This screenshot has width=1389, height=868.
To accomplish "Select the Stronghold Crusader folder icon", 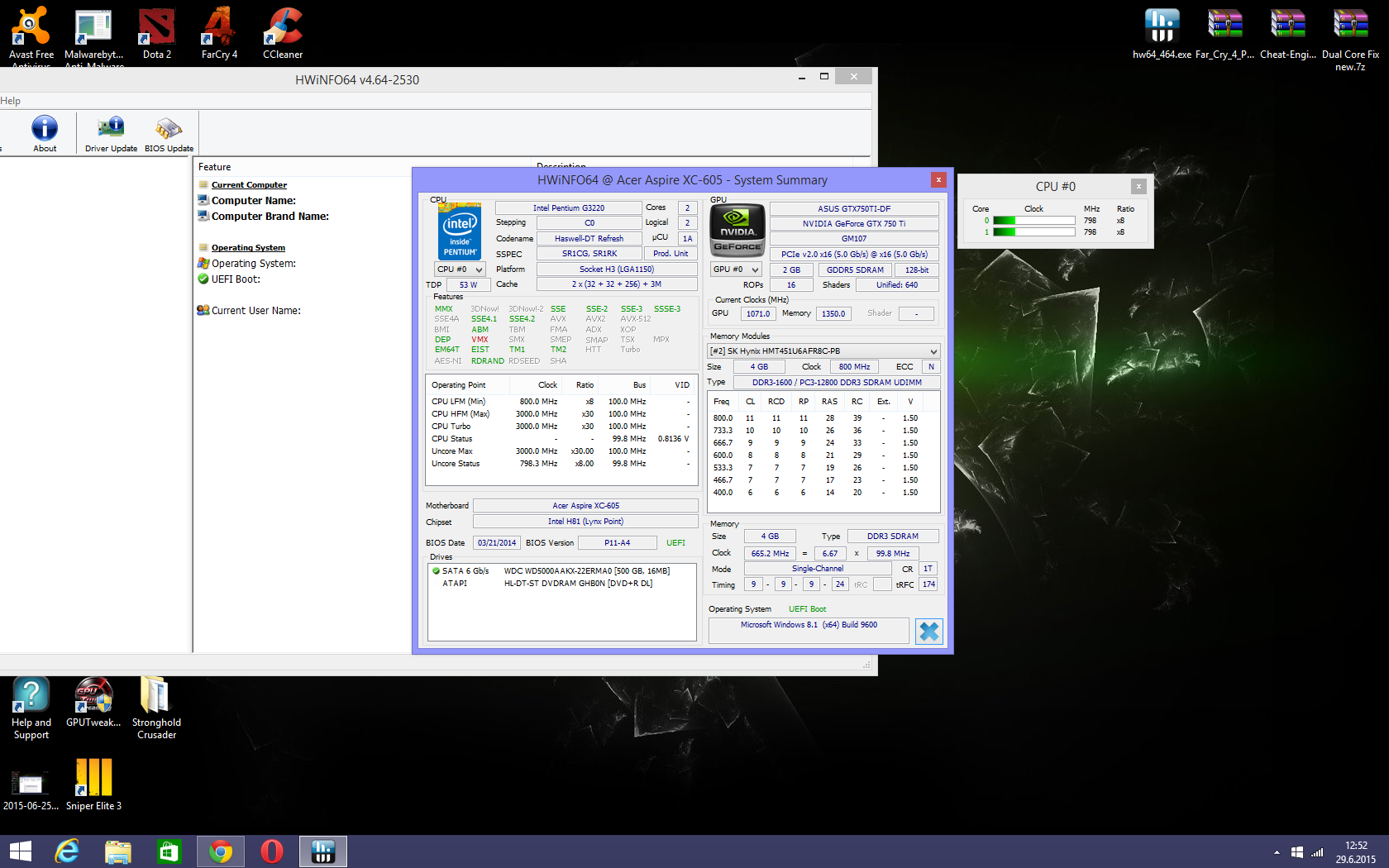I will (156, 708).
